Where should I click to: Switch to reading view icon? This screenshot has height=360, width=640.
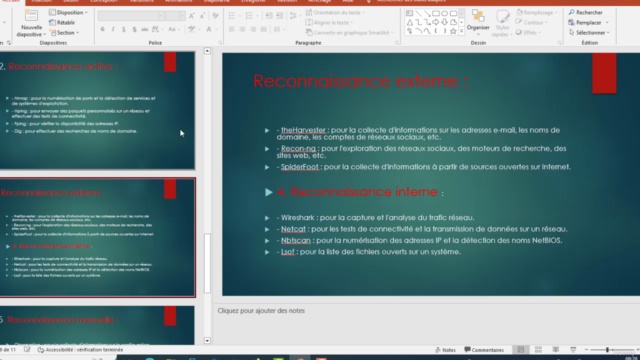pos(556,350)
